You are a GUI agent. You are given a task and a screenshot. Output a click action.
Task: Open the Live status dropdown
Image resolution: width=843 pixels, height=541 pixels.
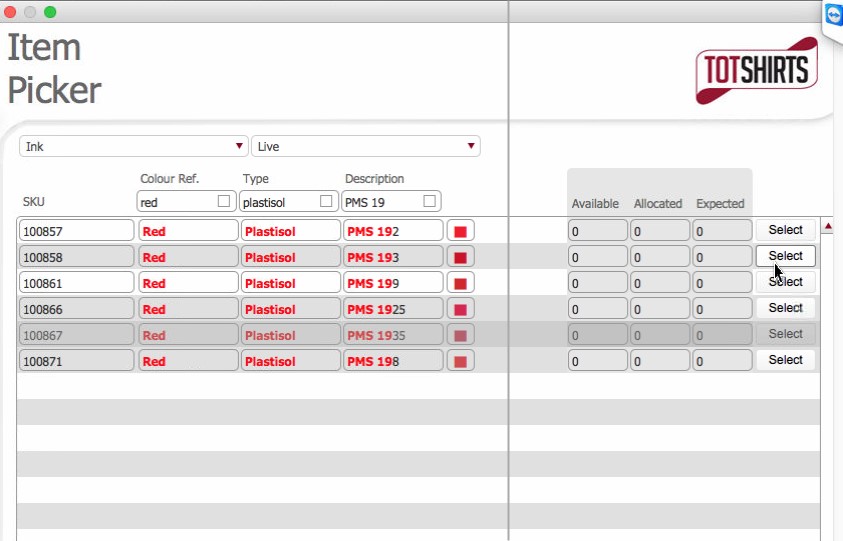365,147
